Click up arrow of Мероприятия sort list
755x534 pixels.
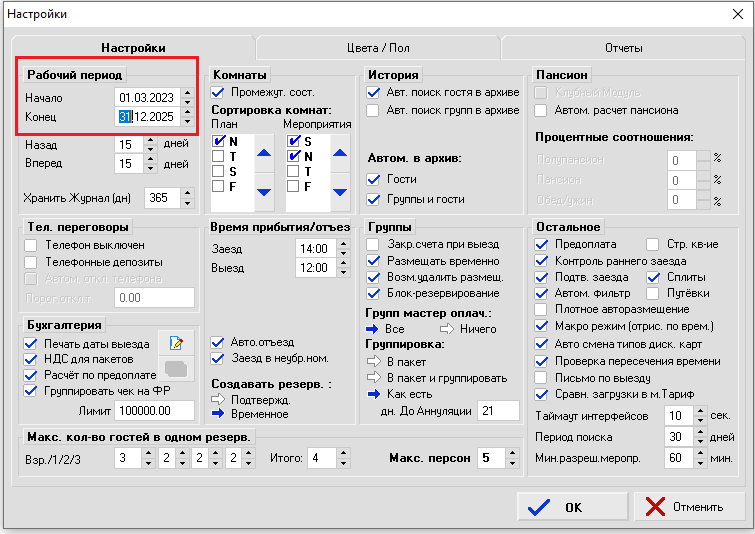tap(339, 153)
